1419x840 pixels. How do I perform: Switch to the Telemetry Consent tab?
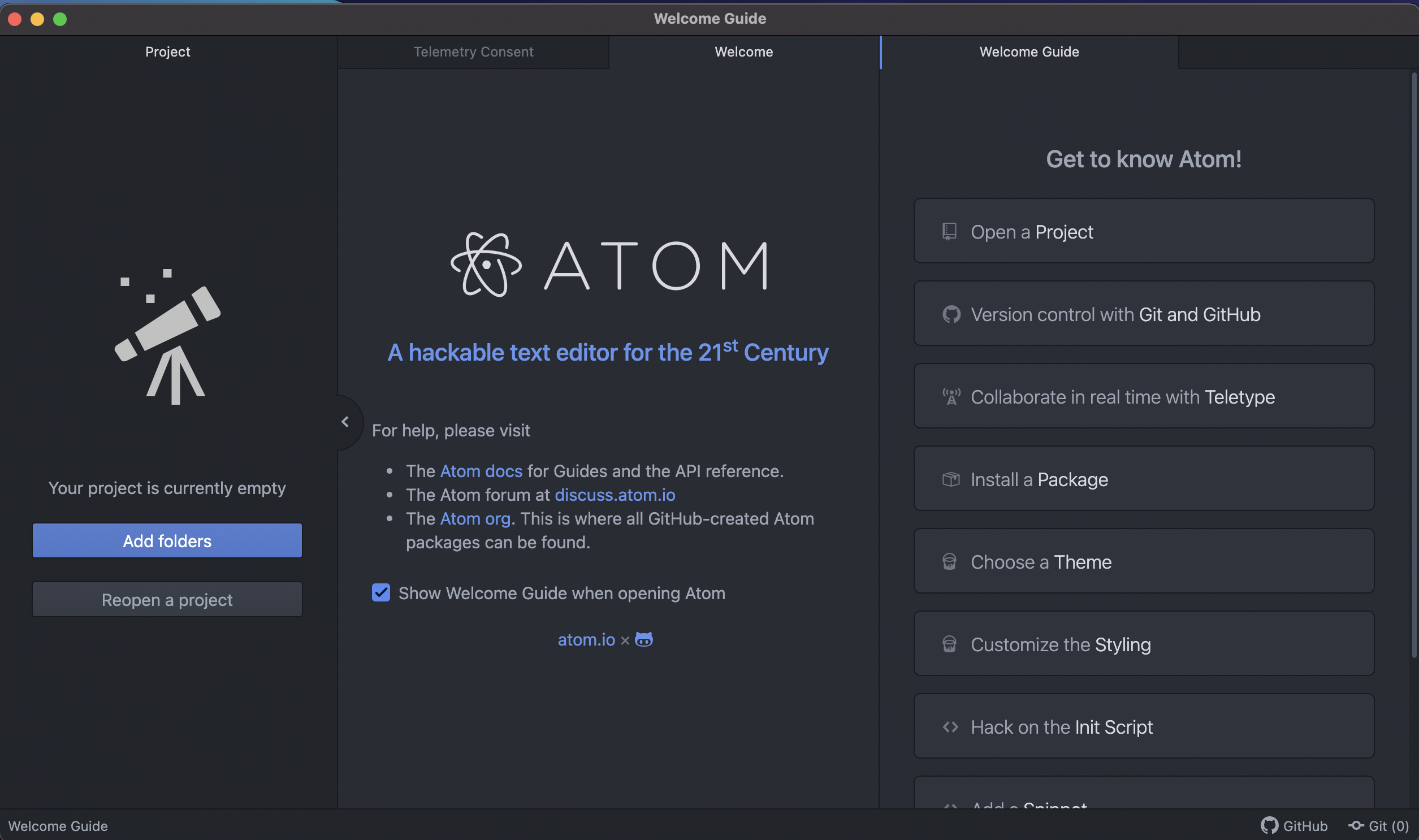[x=473, y=51]
